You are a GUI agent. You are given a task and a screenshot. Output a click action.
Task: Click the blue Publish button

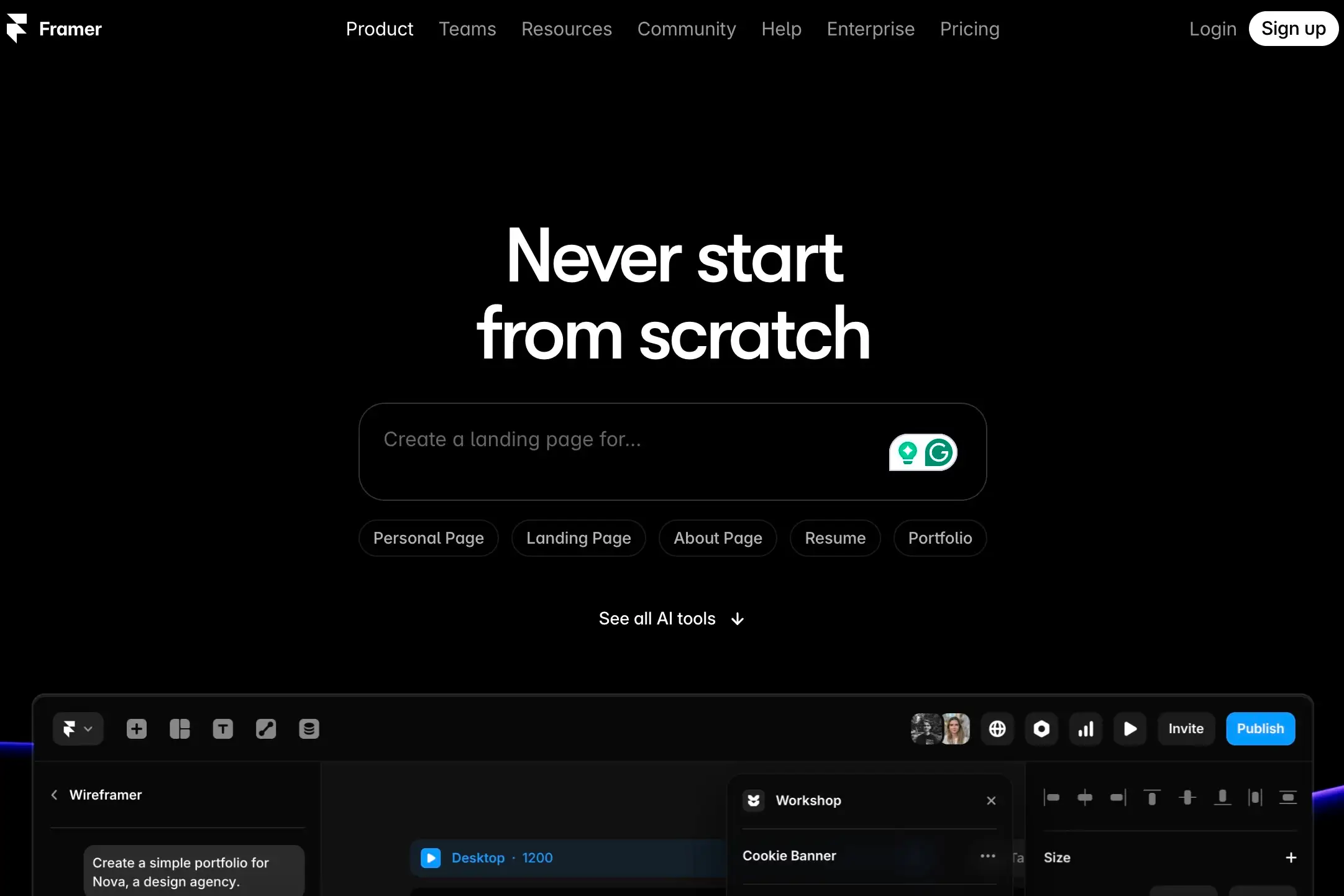click(1260, 729)
